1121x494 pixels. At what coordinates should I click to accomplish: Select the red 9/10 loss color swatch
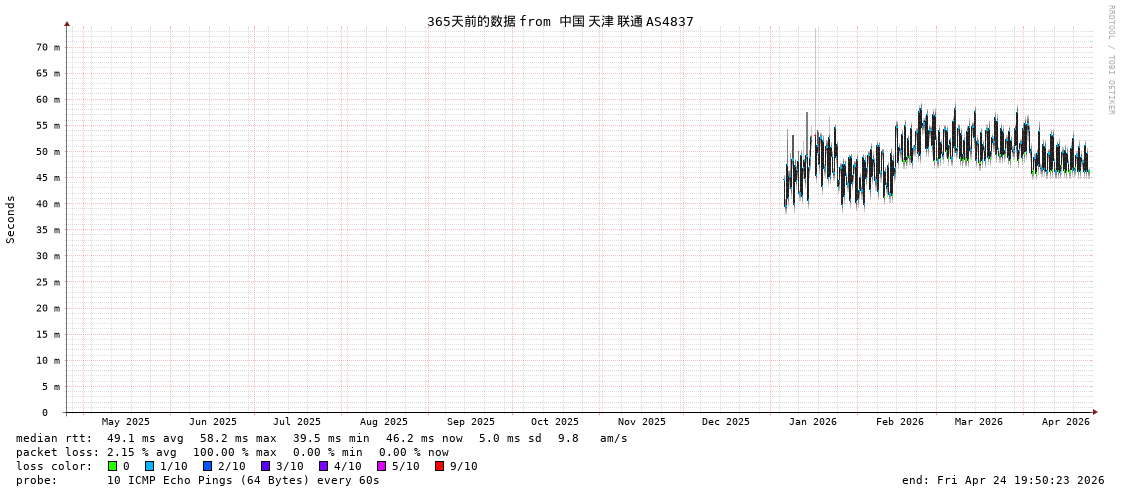[440, 466]
